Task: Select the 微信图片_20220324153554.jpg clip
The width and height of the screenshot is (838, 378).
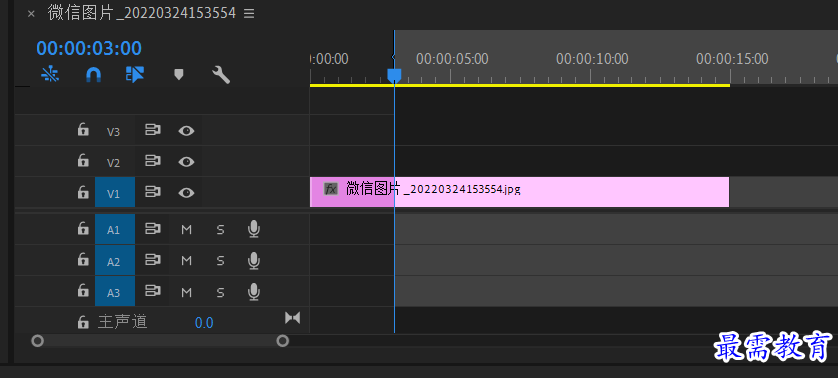Action: tap(519, 192)
